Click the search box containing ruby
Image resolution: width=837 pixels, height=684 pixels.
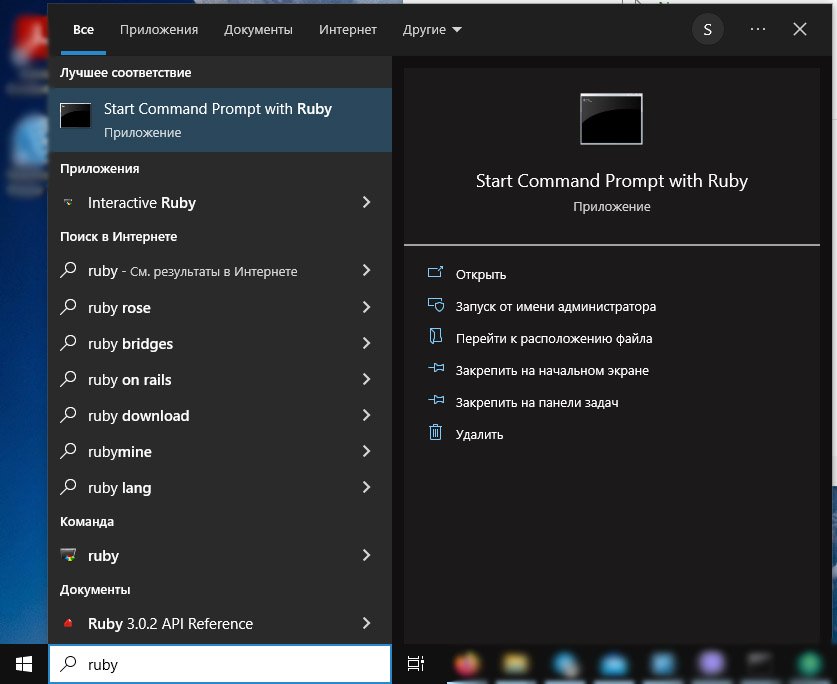coord(220,664)
